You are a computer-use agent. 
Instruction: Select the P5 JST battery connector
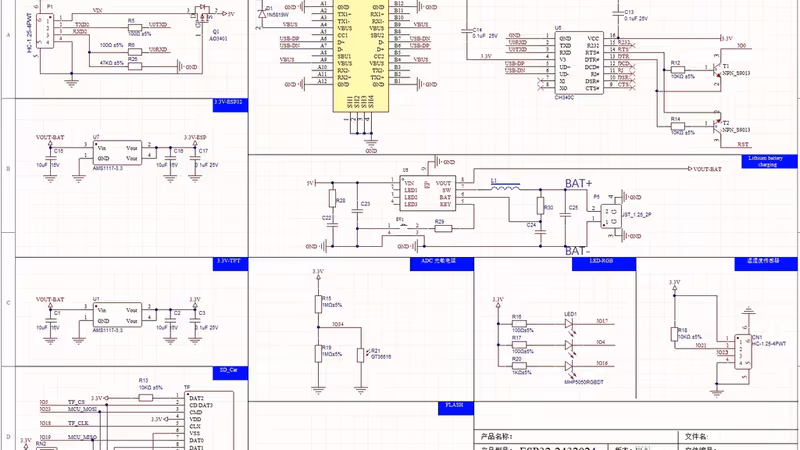point(611,216)
